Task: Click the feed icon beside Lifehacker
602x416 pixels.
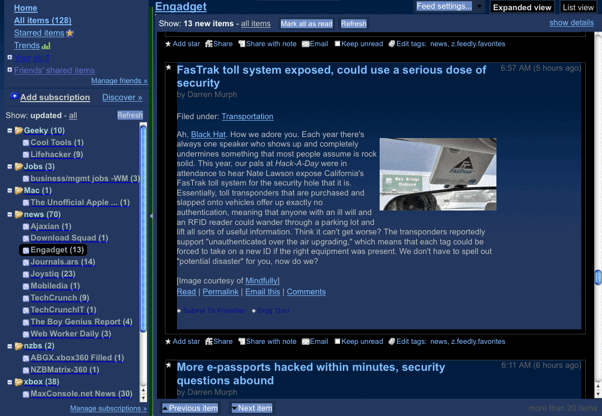Action: pos(26,155)
